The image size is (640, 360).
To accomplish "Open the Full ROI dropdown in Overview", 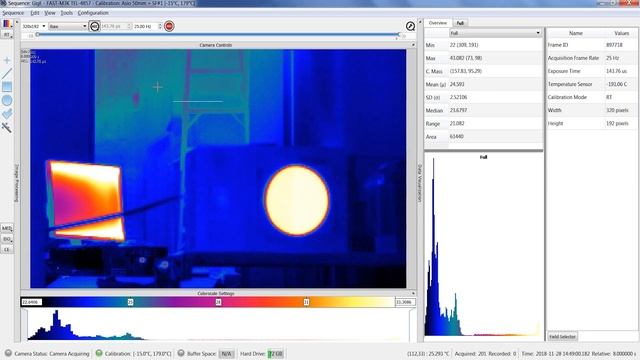I will [495, 33].
